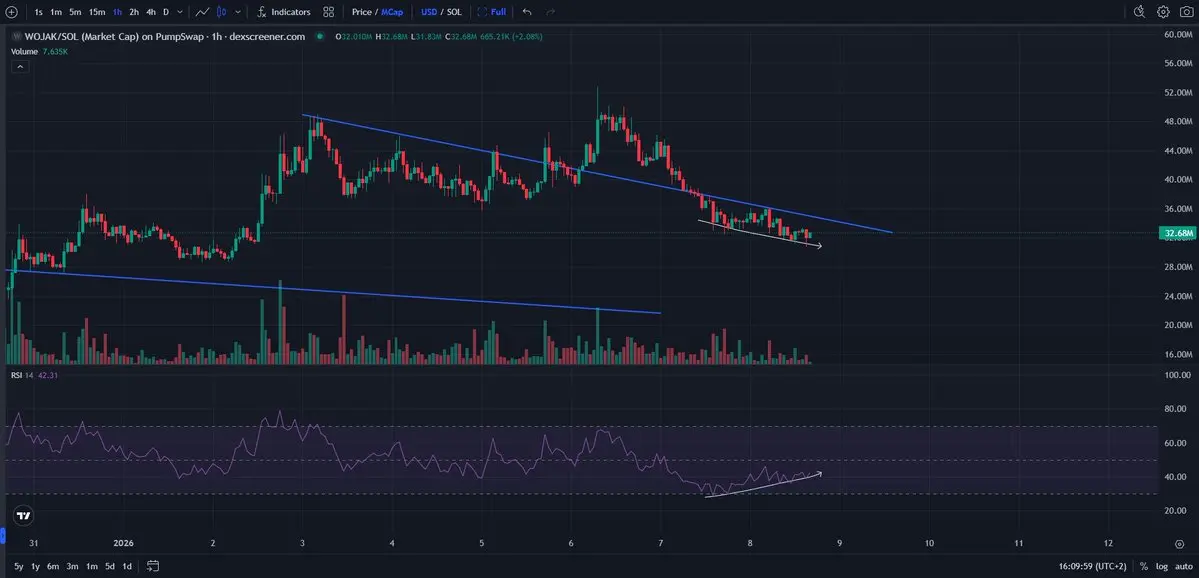Select the 1y date range
Viewport: 1199px width, 578px height.
click(x=35, y=567)
